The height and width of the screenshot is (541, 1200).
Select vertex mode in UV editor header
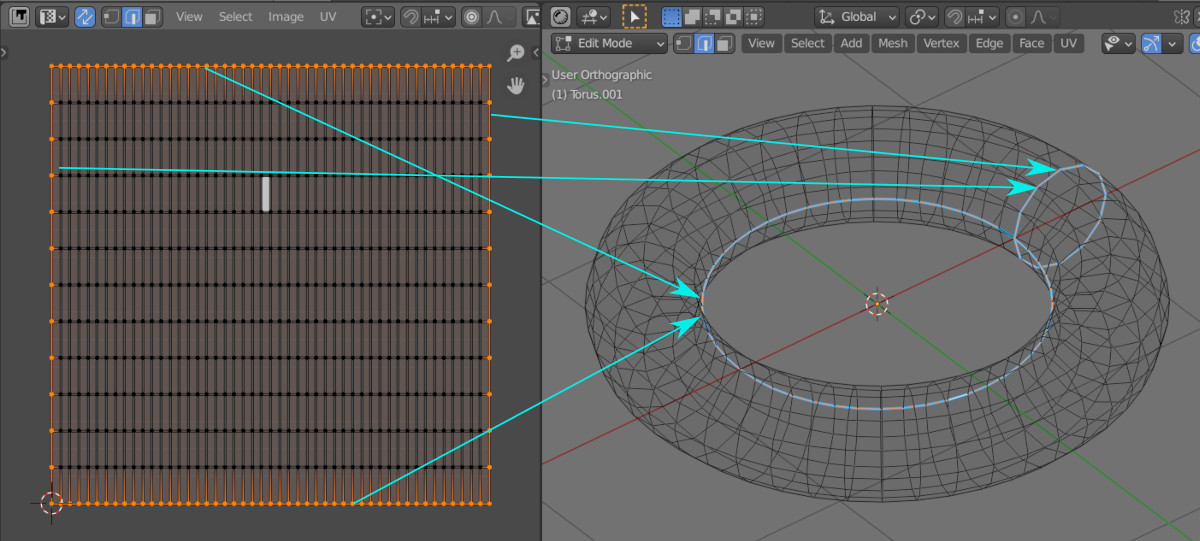coord(111,17)
